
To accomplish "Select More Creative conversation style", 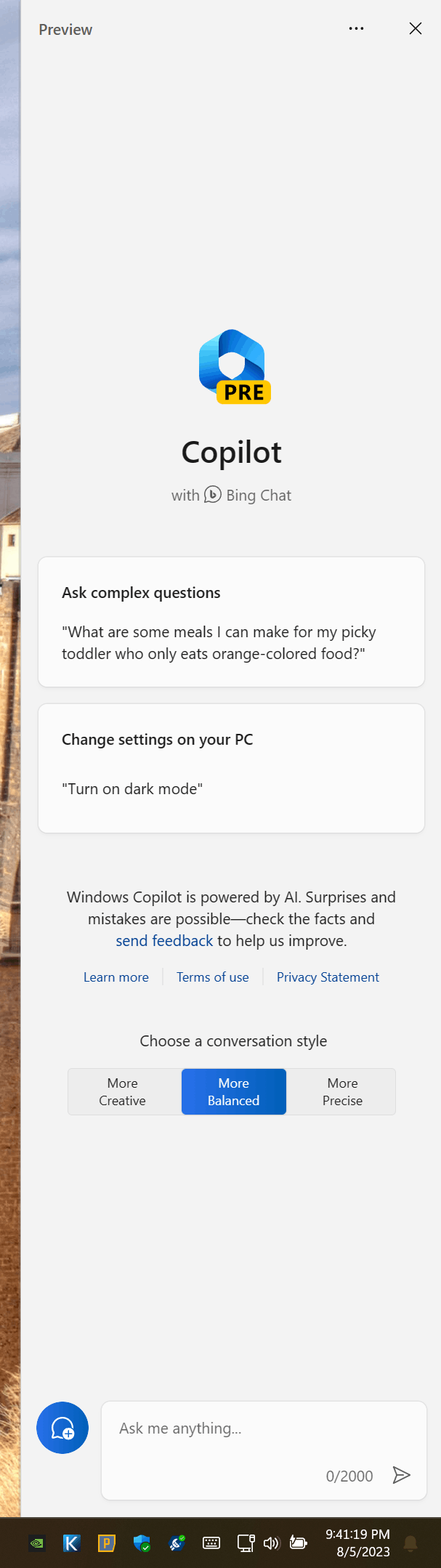I will pyautogui.click(x=123, y=1091).
